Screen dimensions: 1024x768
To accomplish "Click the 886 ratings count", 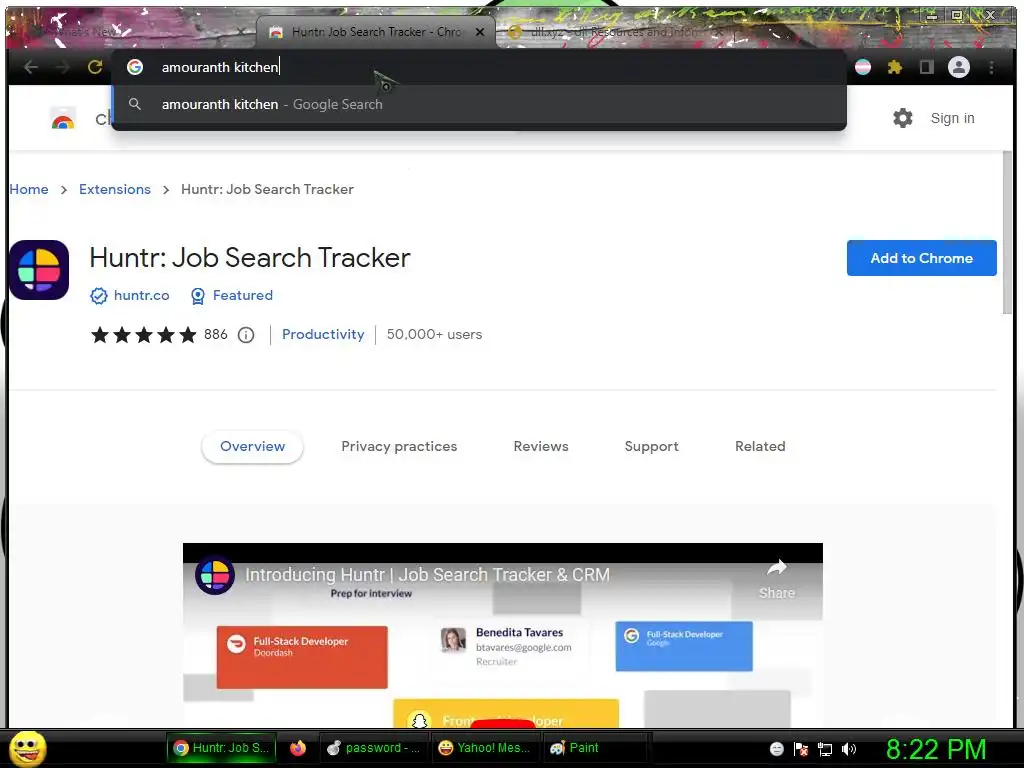I will (216, 334).
